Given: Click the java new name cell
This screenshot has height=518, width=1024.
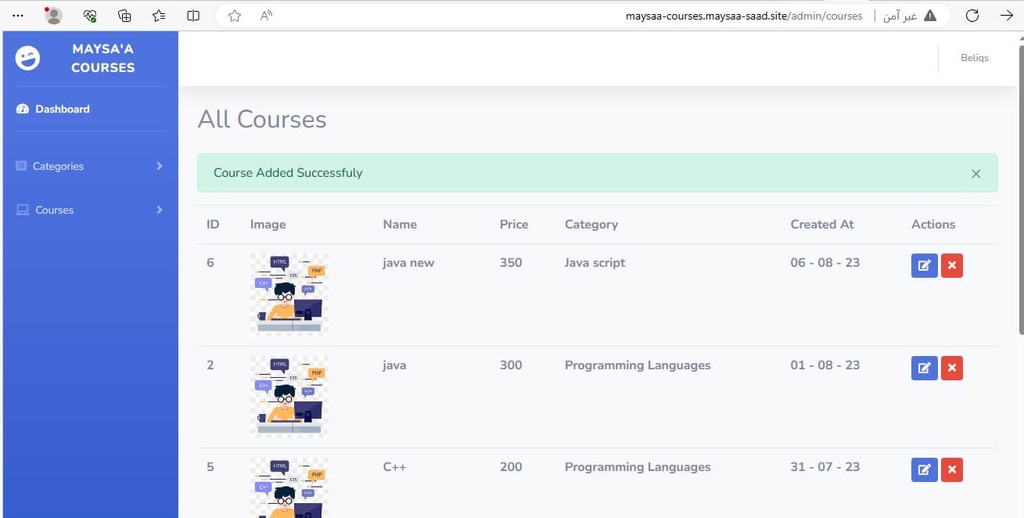Looking at the screenshot, I should (x=408, y=263).
